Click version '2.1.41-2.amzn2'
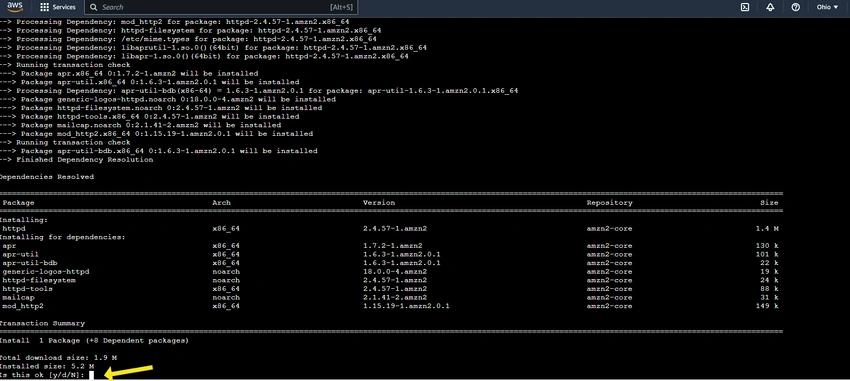 point(395,298)
